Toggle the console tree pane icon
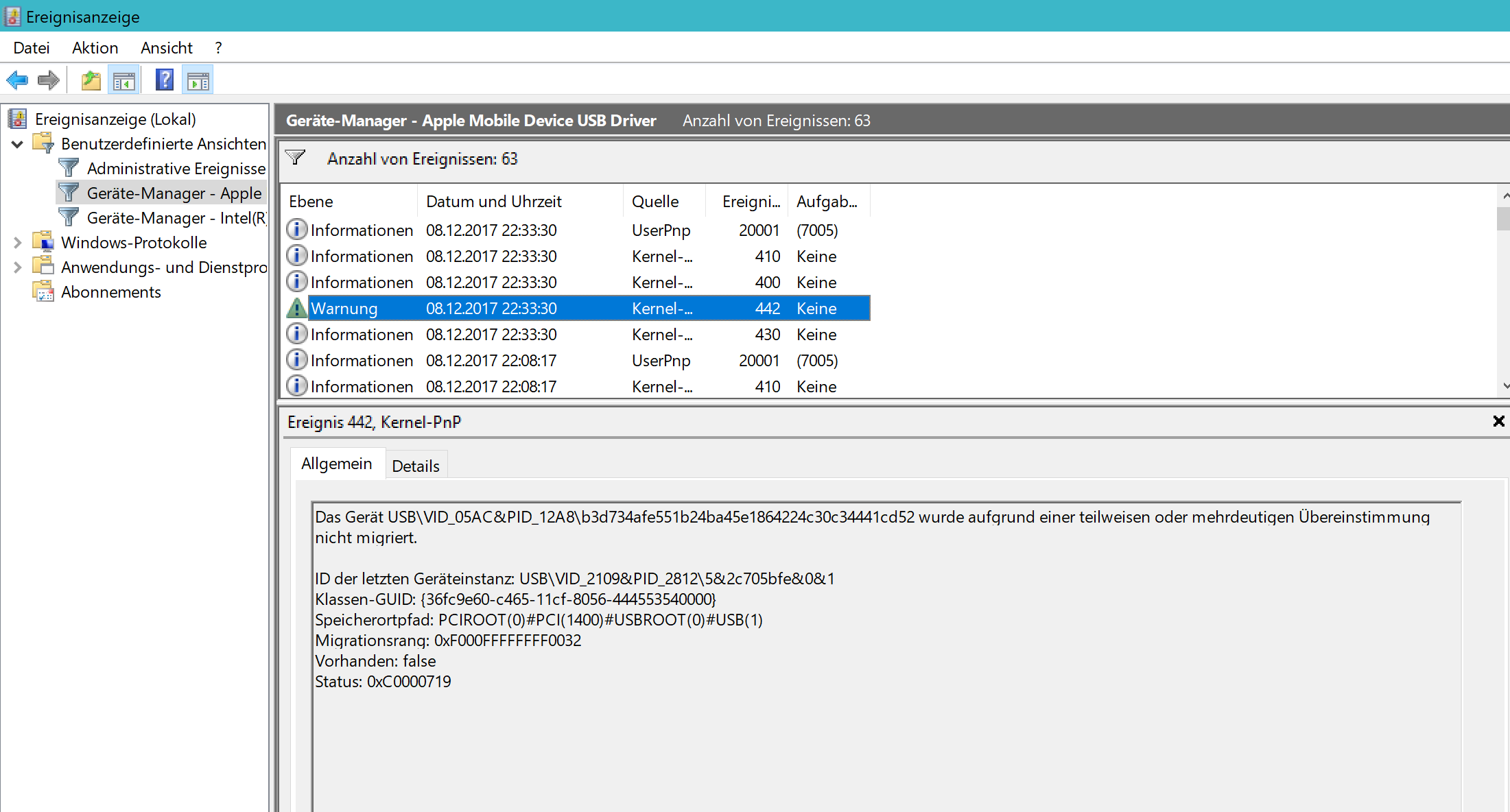This screenshot has height=812, width=1510. 124,80
